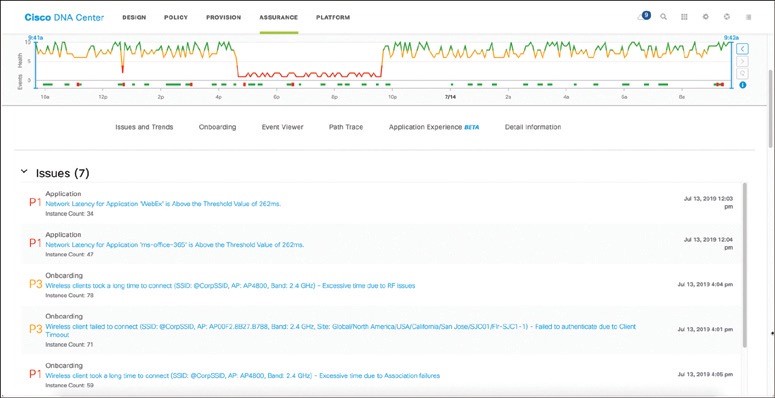Open the settings gear icon in header
This screenshot has height=398, width=775.
click(706, 17)
